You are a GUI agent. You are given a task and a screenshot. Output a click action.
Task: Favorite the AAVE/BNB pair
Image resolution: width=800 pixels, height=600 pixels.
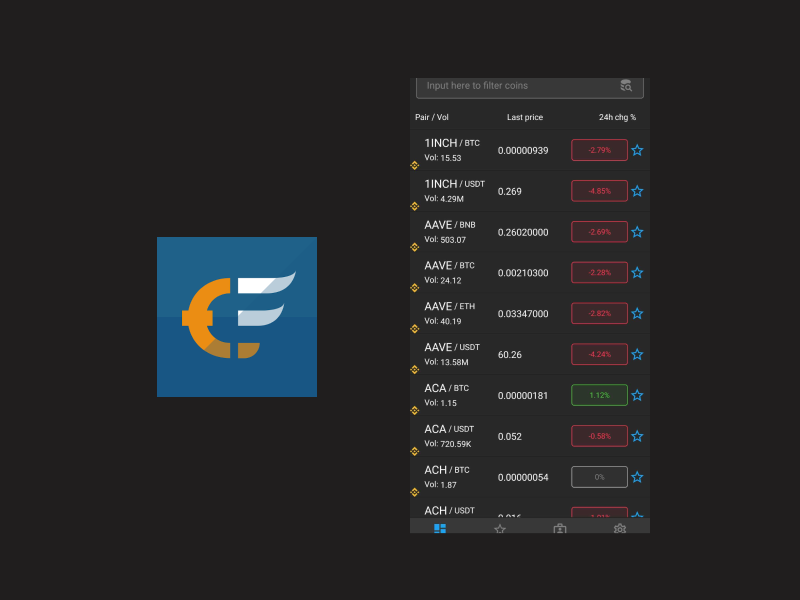(x=637, y=231)
